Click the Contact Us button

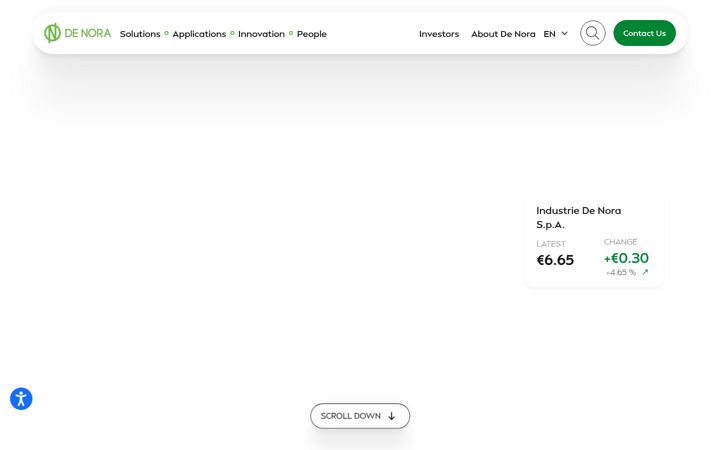pyautogui.click(x=644, y=33)
